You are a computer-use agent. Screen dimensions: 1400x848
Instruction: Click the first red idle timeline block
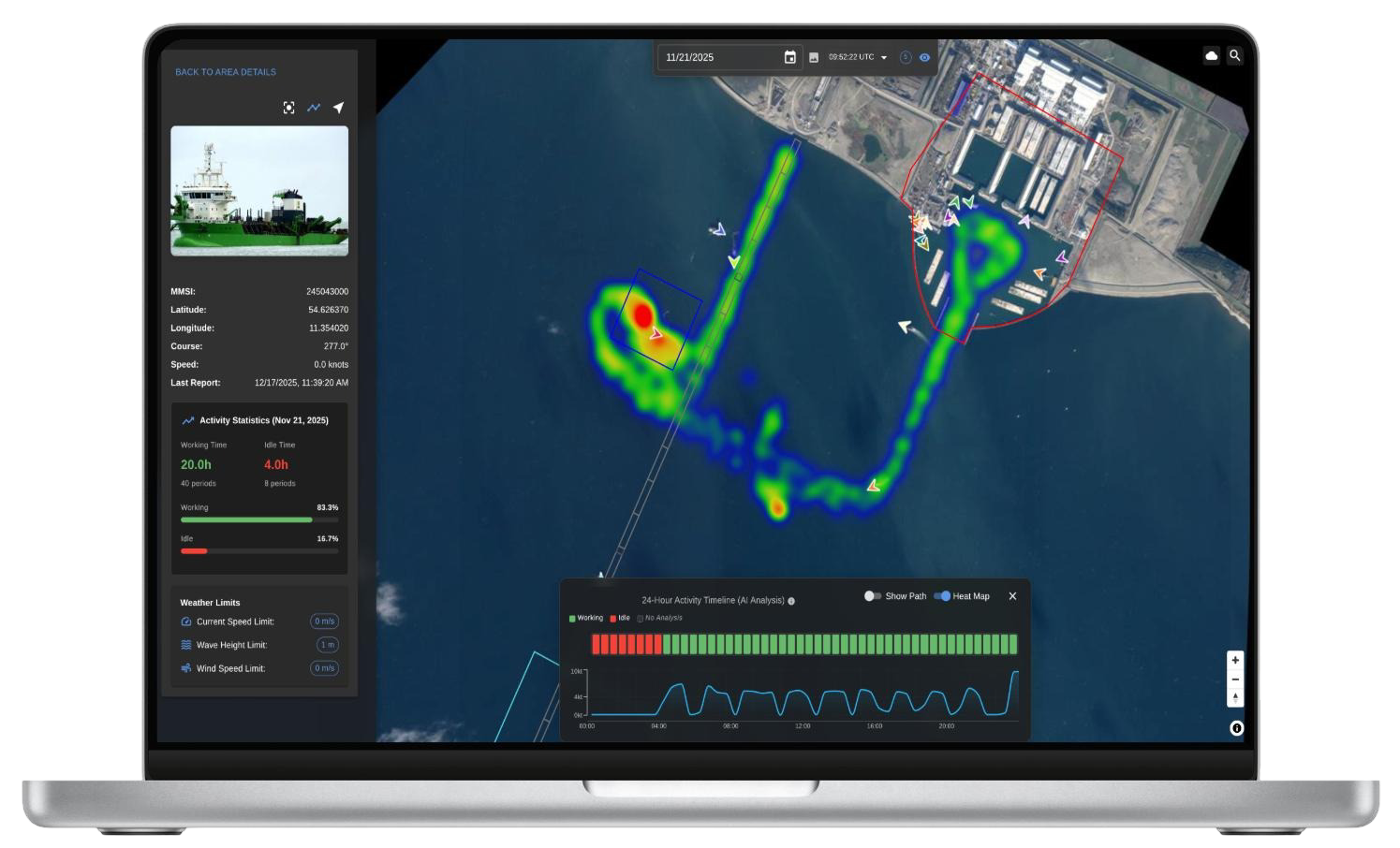pos(597,644)
